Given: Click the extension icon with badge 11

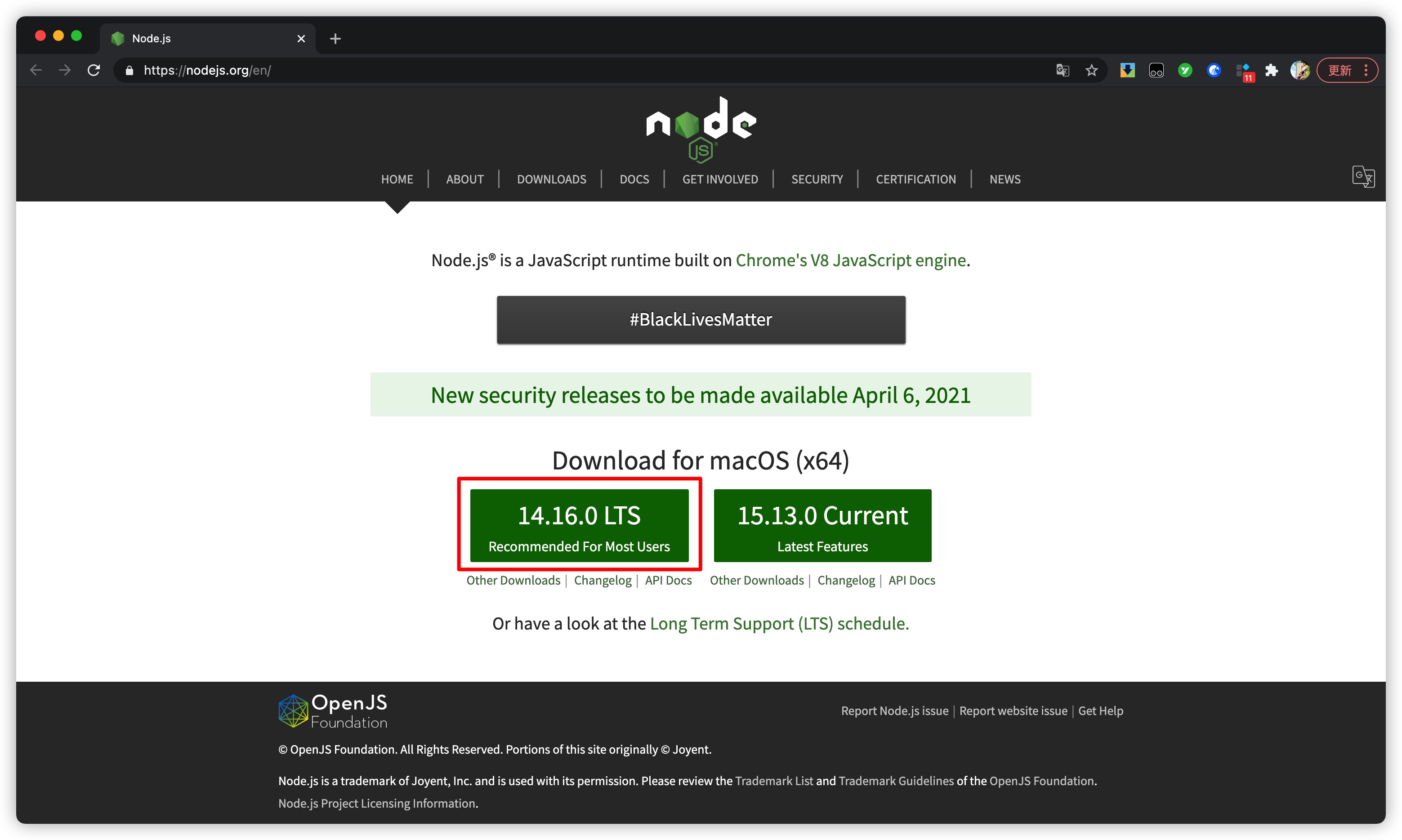Looking at the screenshot, I should point(1244,72).
